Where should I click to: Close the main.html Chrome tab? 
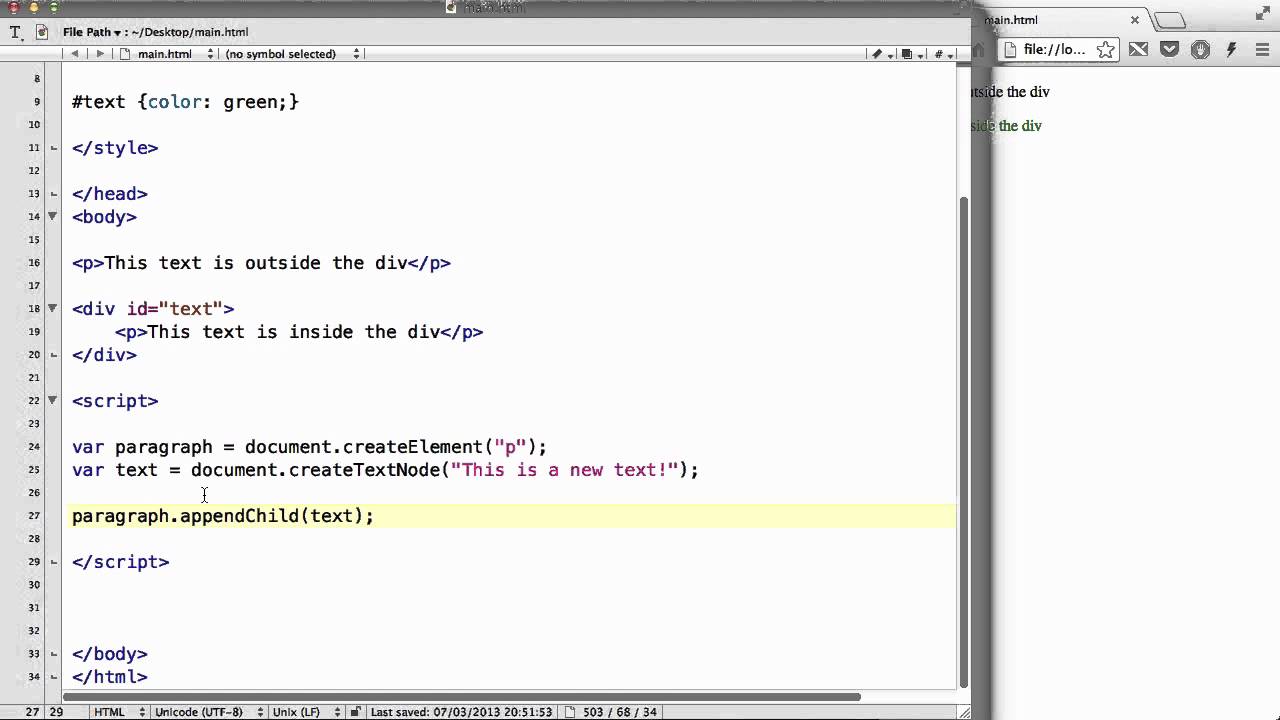pyautogui.click(x=1135, y=20)
